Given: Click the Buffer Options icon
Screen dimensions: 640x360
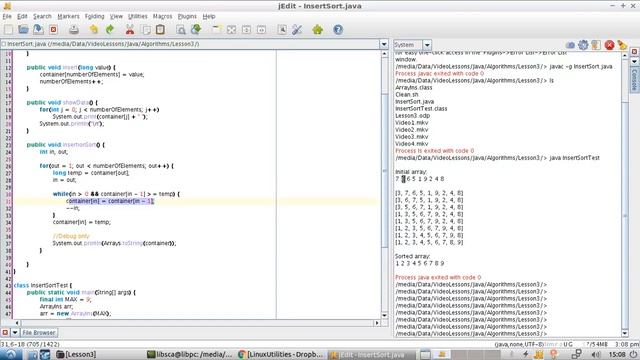Looking at the screenshot, I should click(x=282, y=29).
